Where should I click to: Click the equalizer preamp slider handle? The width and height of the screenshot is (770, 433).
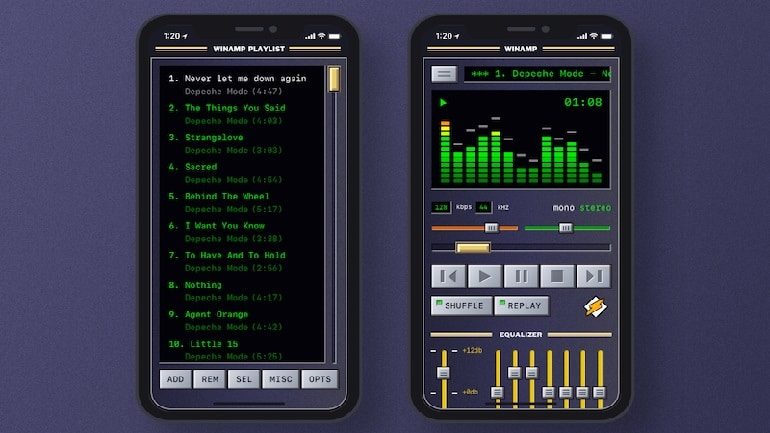(443, 373)
